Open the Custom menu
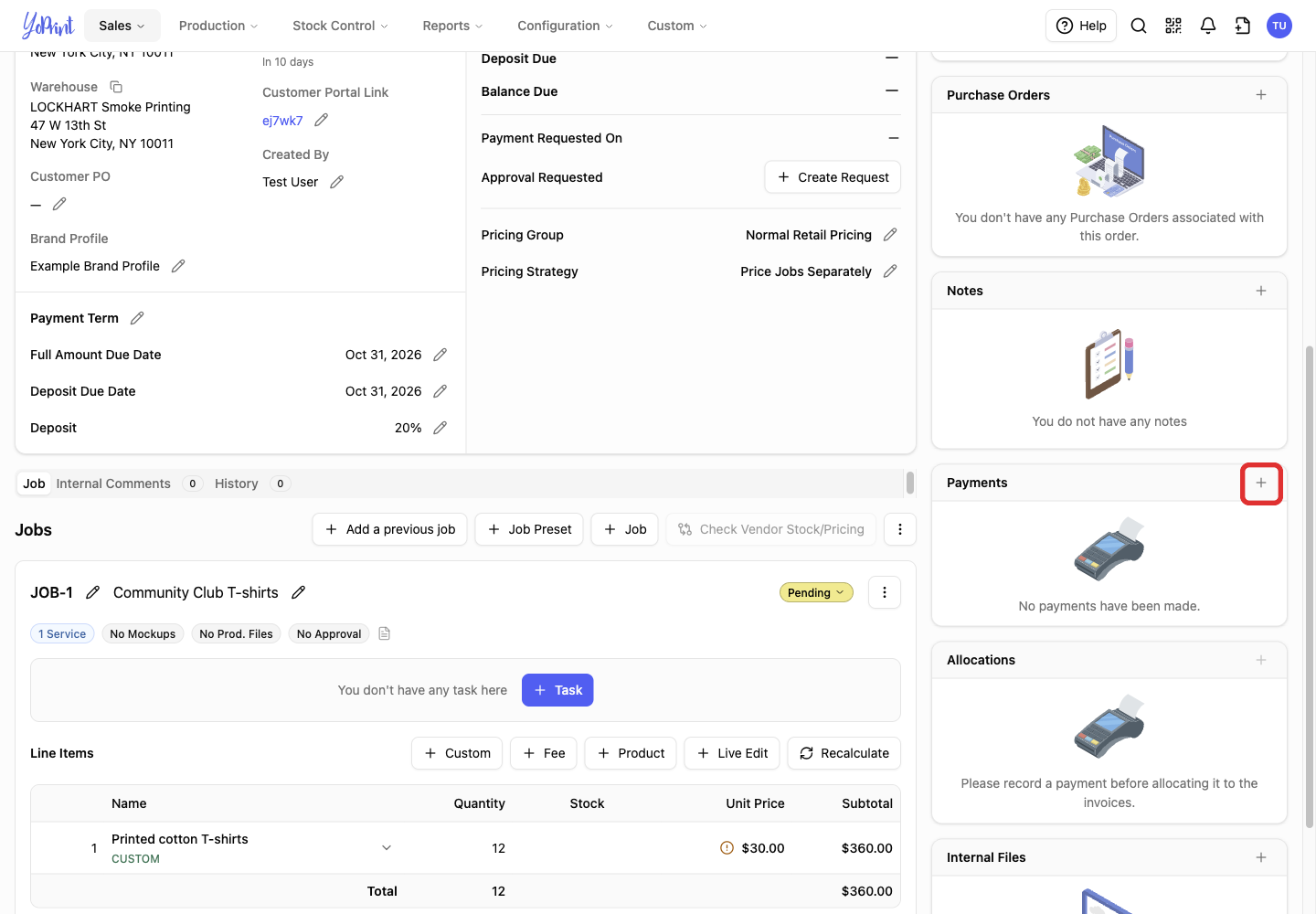The image size is (1316, 914). click(x=677, y=26)
